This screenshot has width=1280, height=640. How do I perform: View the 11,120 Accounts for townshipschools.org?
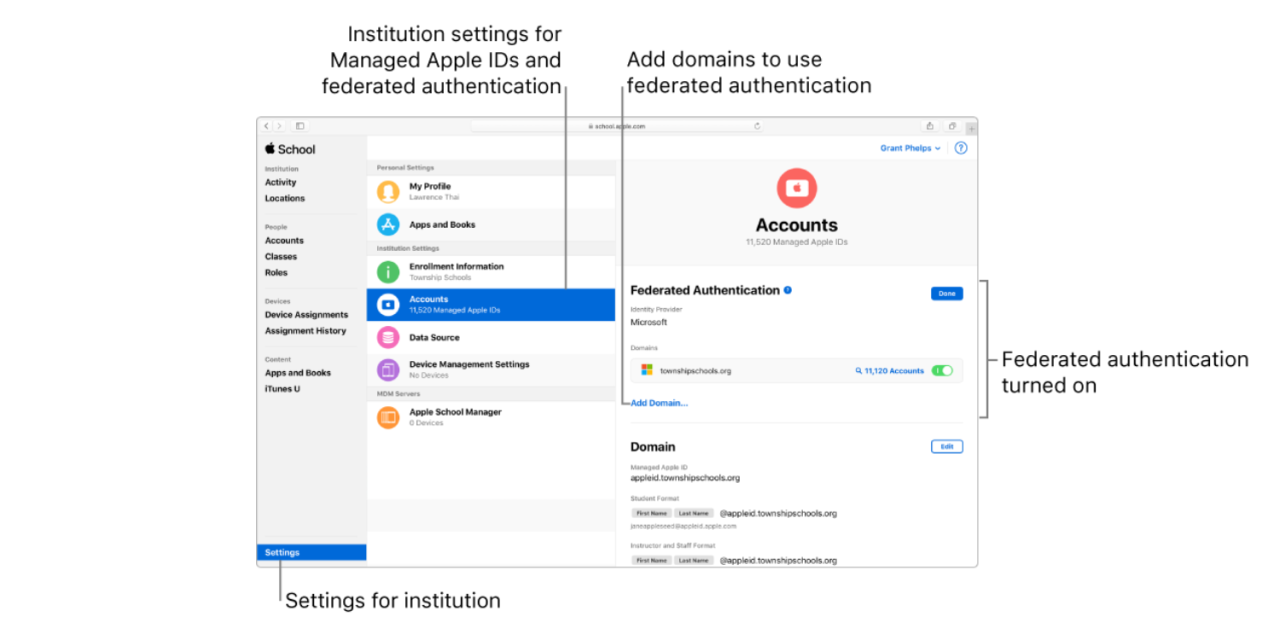click(892, 370)
